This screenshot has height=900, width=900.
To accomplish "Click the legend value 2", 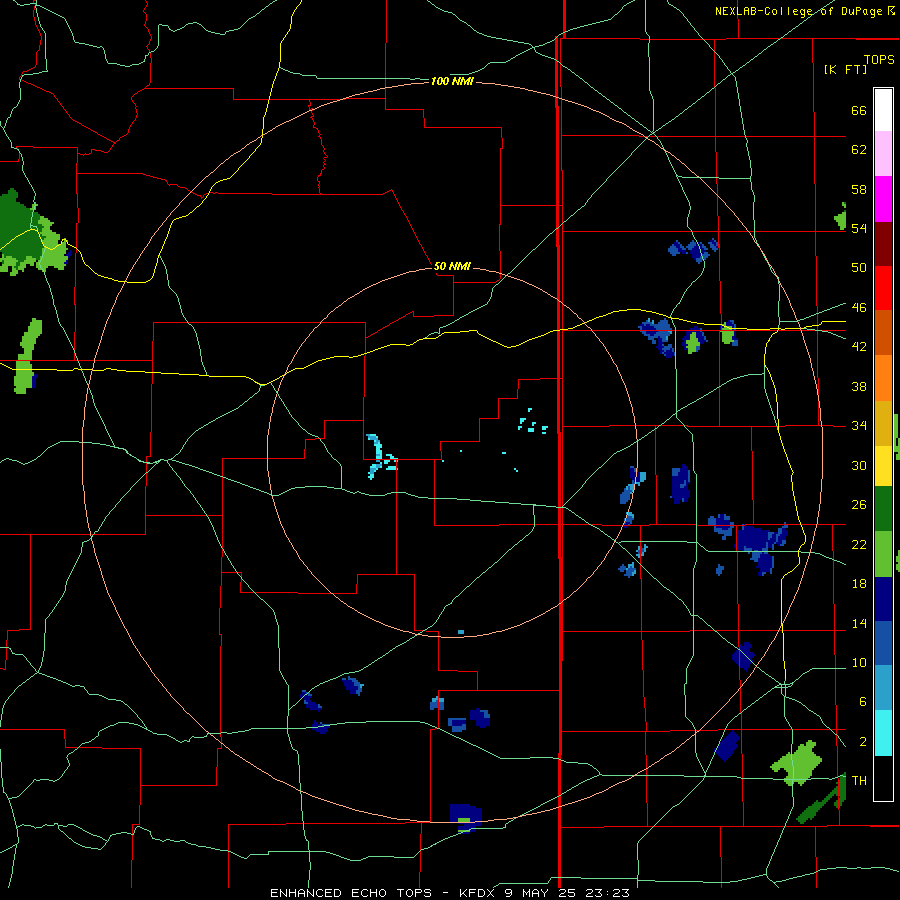I will pyautogui.click(x=862, y=742).
